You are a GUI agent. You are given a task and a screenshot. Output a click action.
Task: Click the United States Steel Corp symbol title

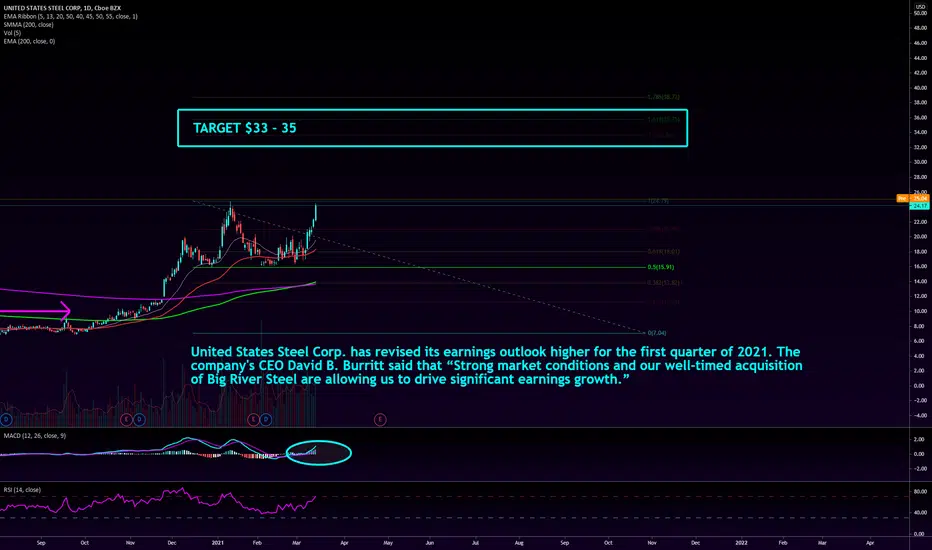click(x=62, y=8)
